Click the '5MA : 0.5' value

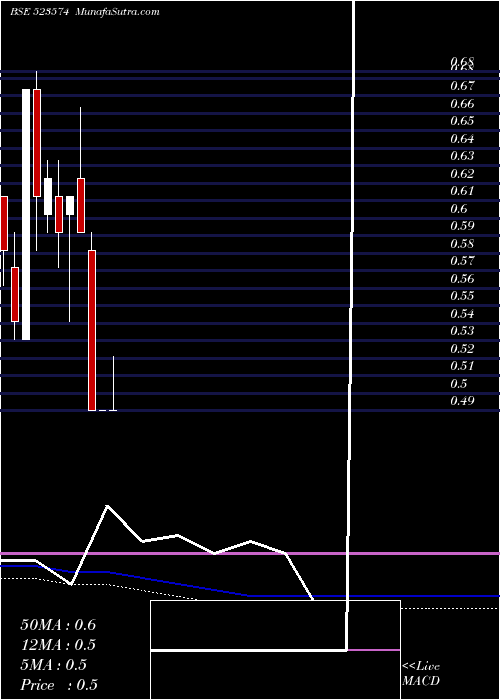pos(54,665)
